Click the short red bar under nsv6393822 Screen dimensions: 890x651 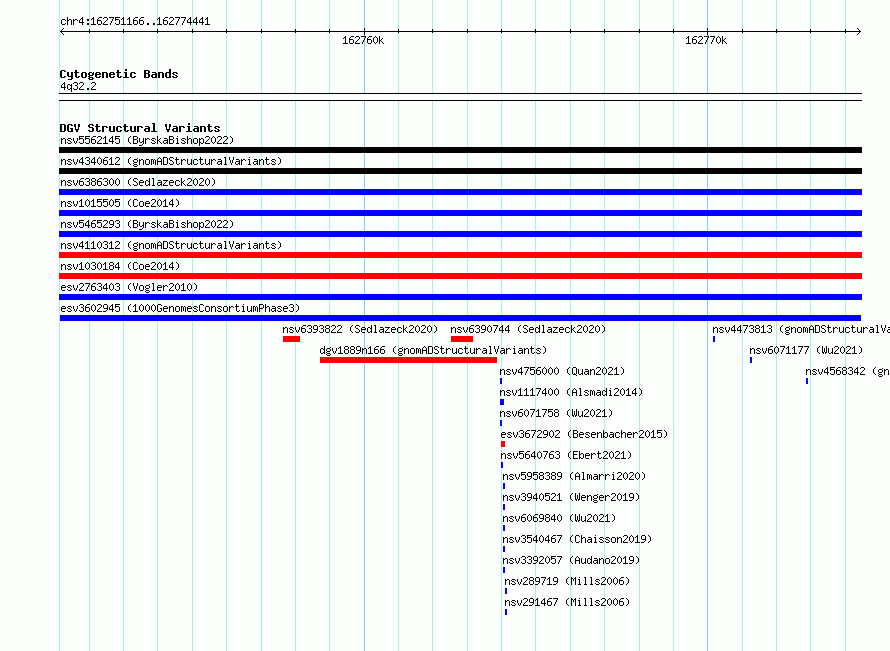(x=291, y=339)
